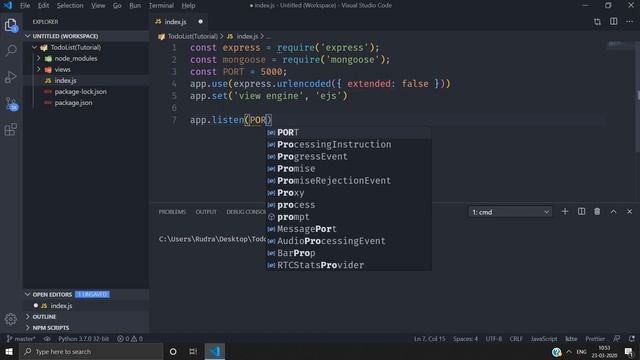Open the Run menu

click(135, 6)
